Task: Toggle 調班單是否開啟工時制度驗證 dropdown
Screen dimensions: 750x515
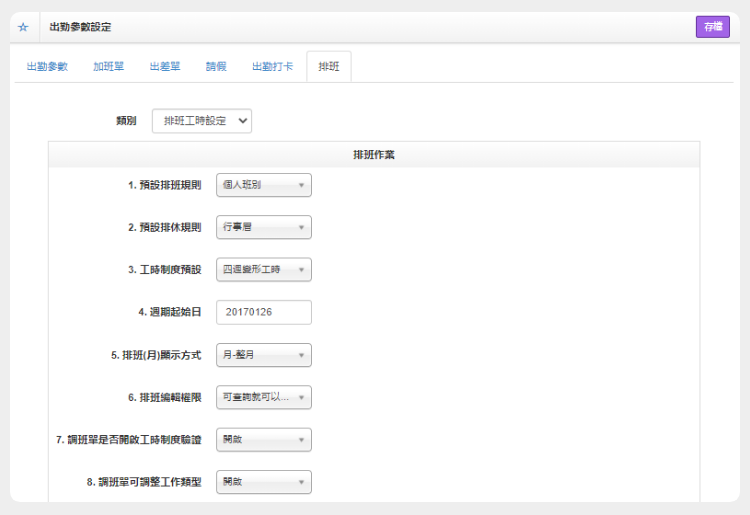Action: pos(263,440)
